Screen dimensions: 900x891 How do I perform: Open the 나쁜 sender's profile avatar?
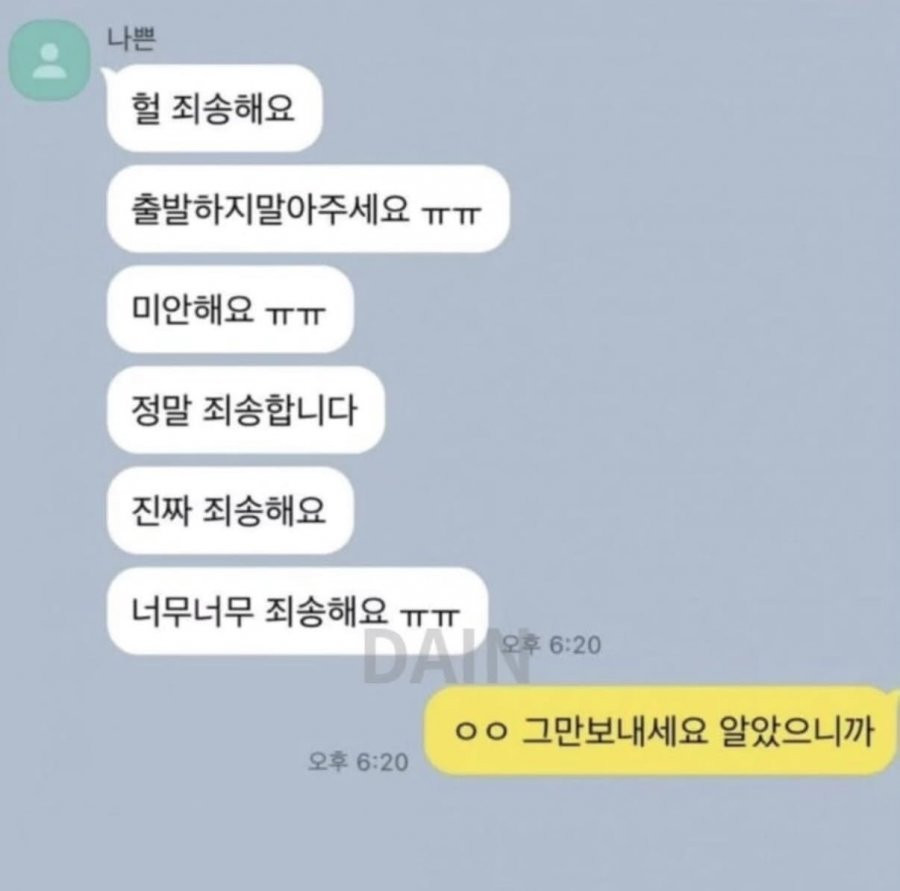[50, 61]
